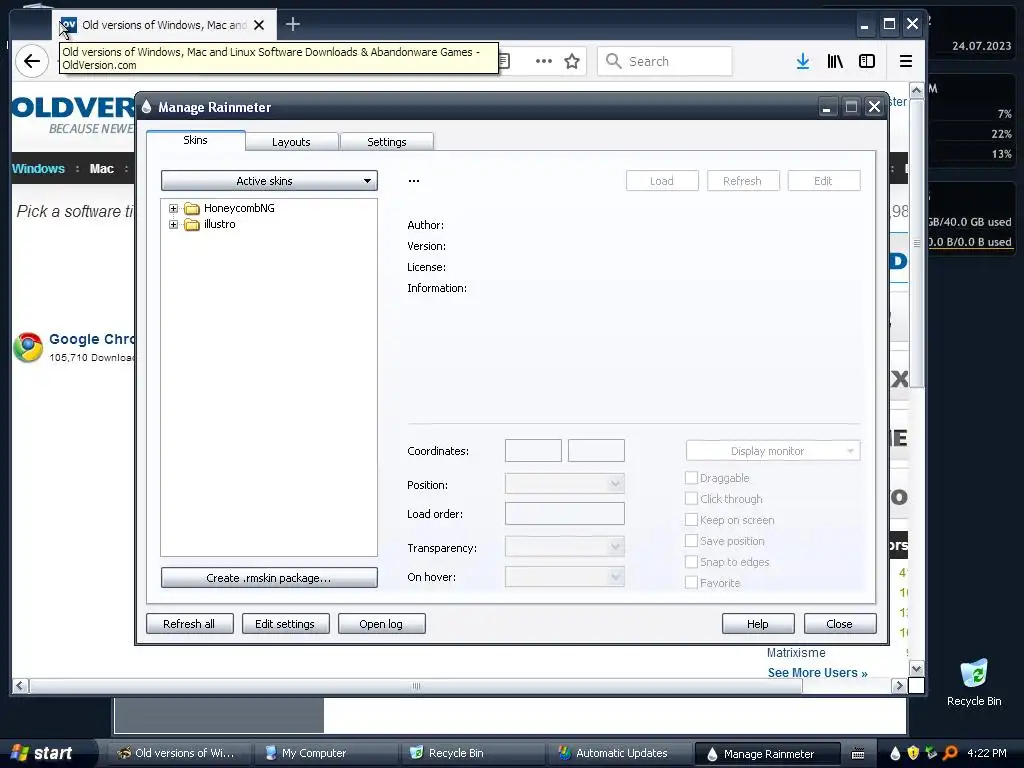Switch to the Settings tab

(387, 142)
